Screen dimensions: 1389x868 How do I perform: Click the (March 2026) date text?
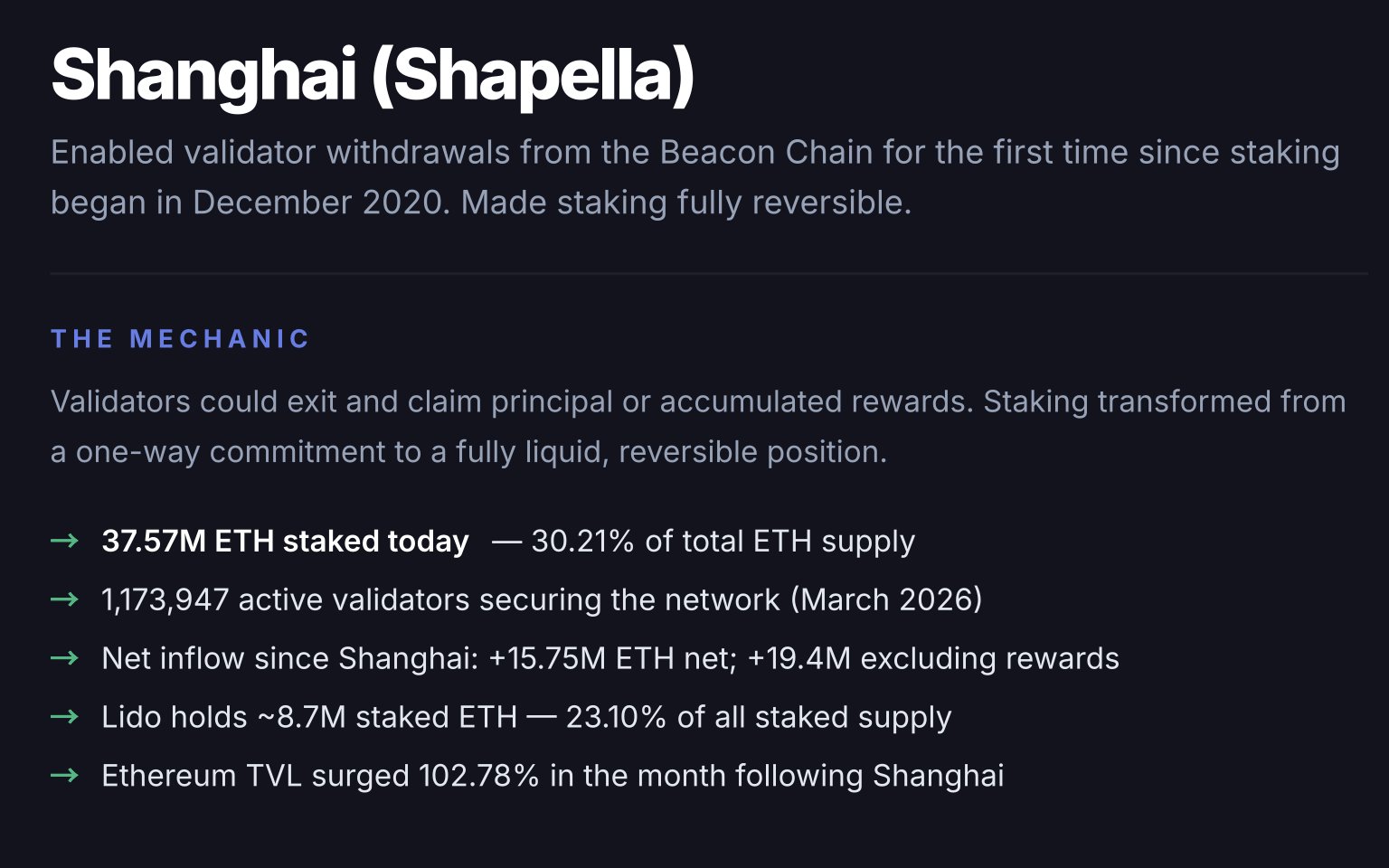tap(886, 599)
